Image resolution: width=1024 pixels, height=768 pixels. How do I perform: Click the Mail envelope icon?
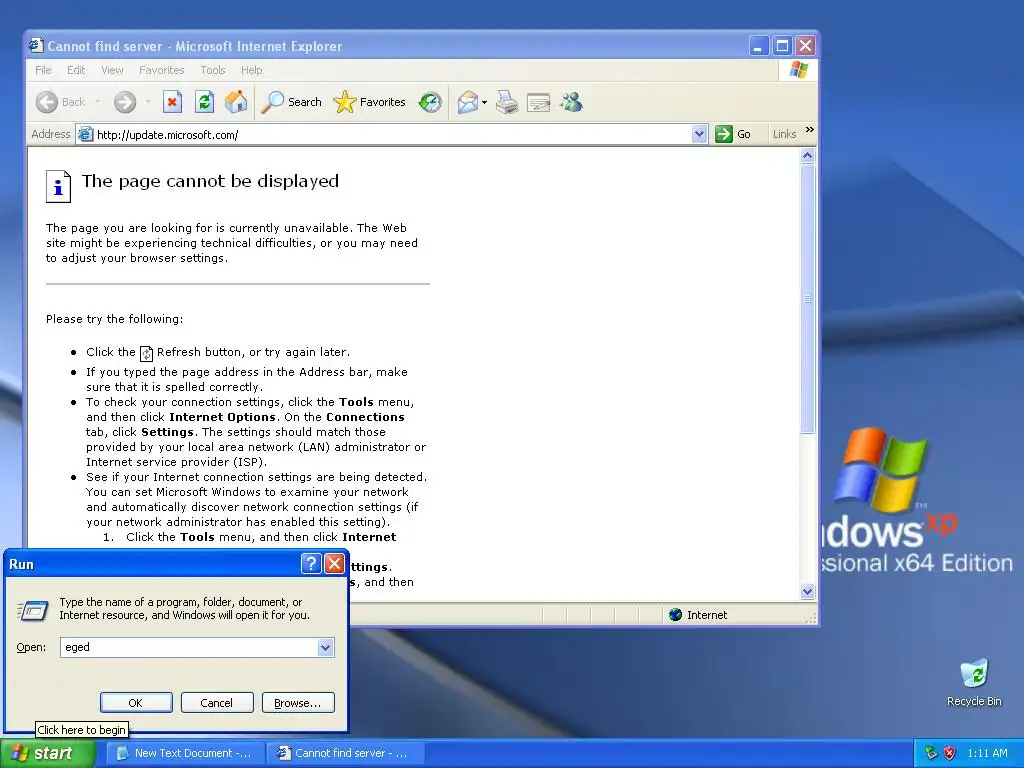[x=468, y=103]
